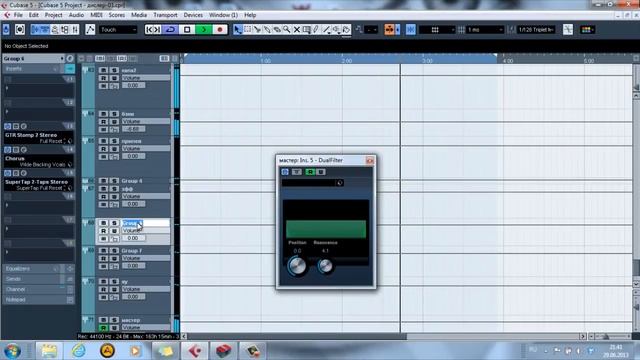Toggle power on Chorus insert

point(7,150)
